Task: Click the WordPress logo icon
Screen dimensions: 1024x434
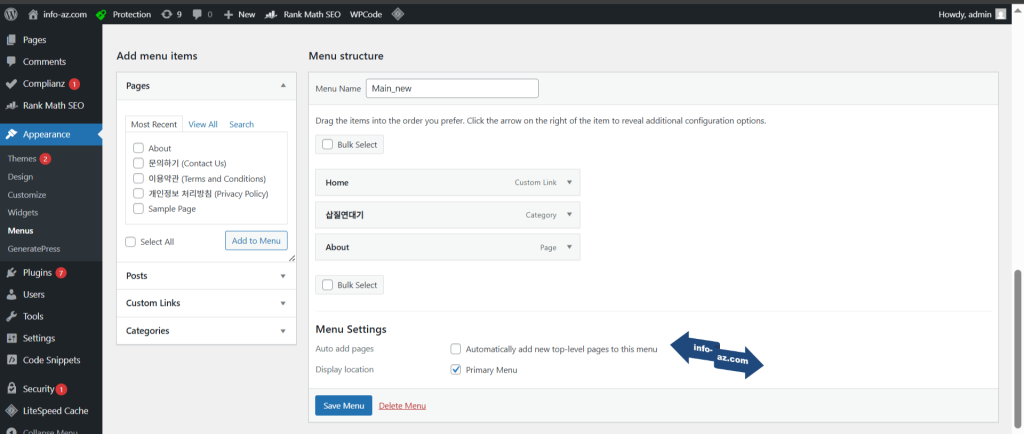Action: 11,14
